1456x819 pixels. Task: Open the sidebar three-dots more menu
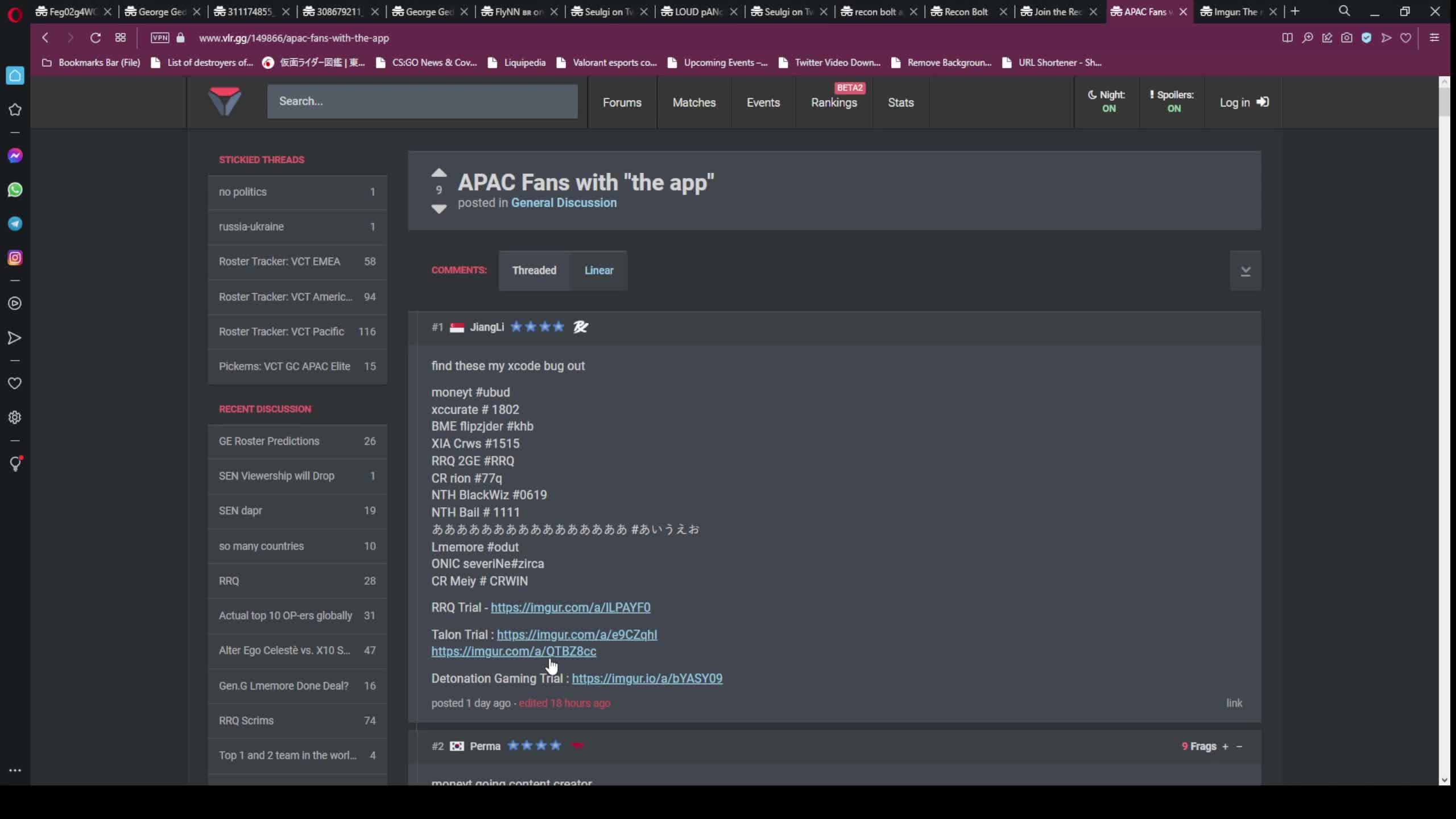[15, 770]
